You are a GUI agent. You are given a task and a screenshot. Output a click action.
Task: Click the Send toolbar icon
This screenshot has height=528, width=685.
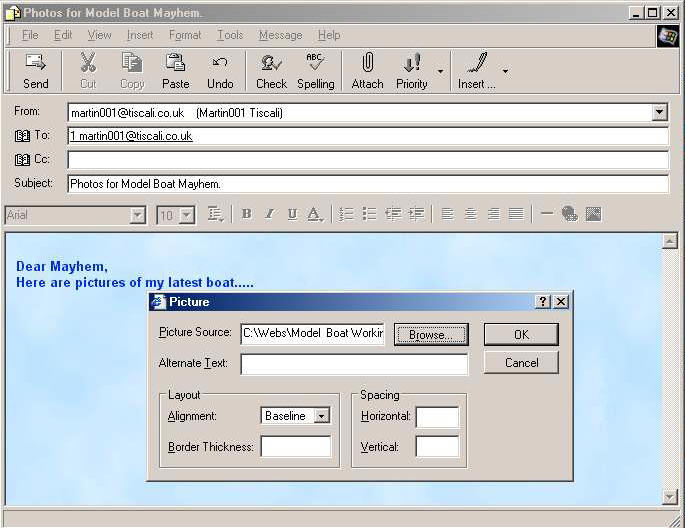pos(35,63)
